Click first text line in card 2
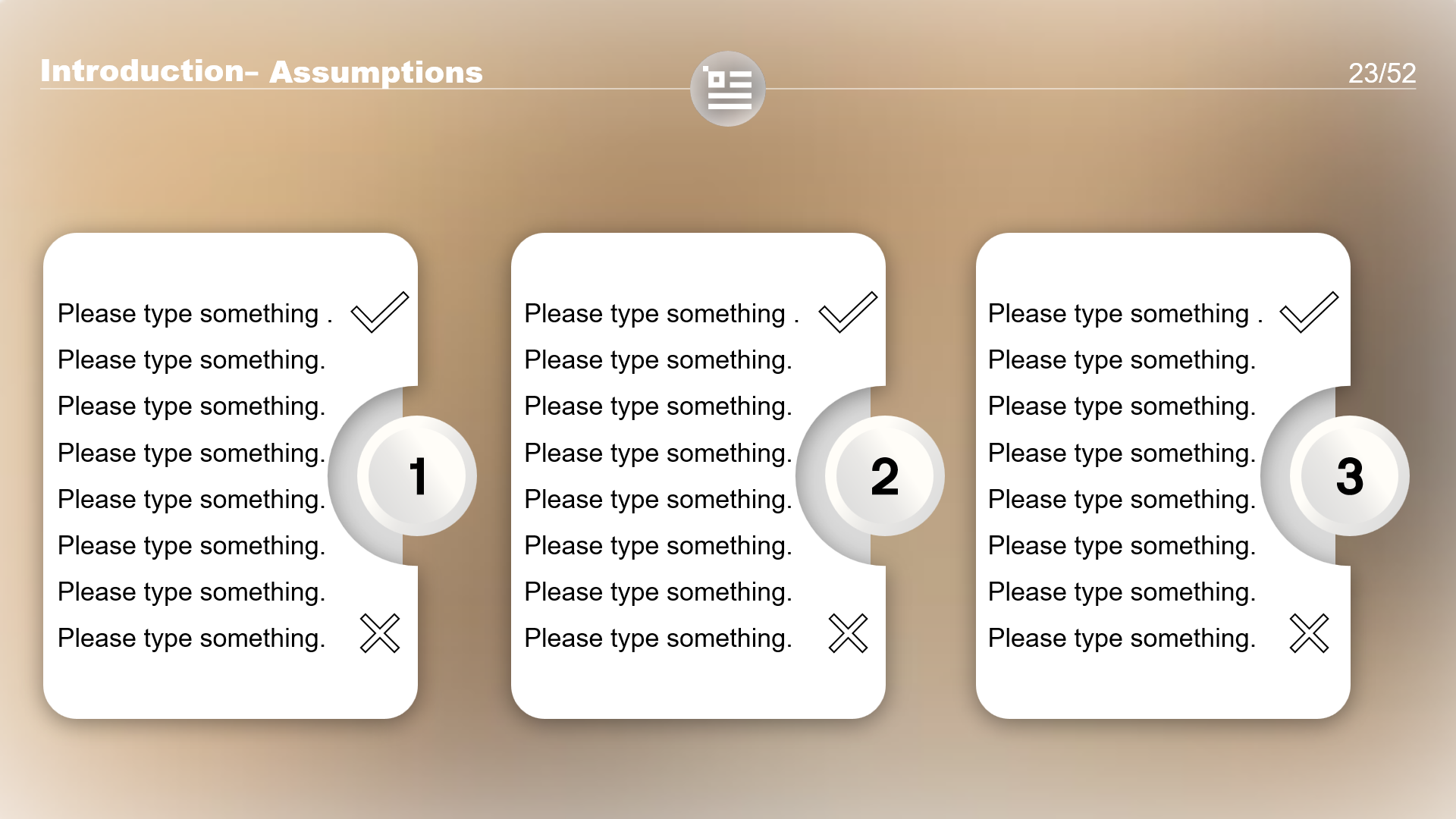 661,314
